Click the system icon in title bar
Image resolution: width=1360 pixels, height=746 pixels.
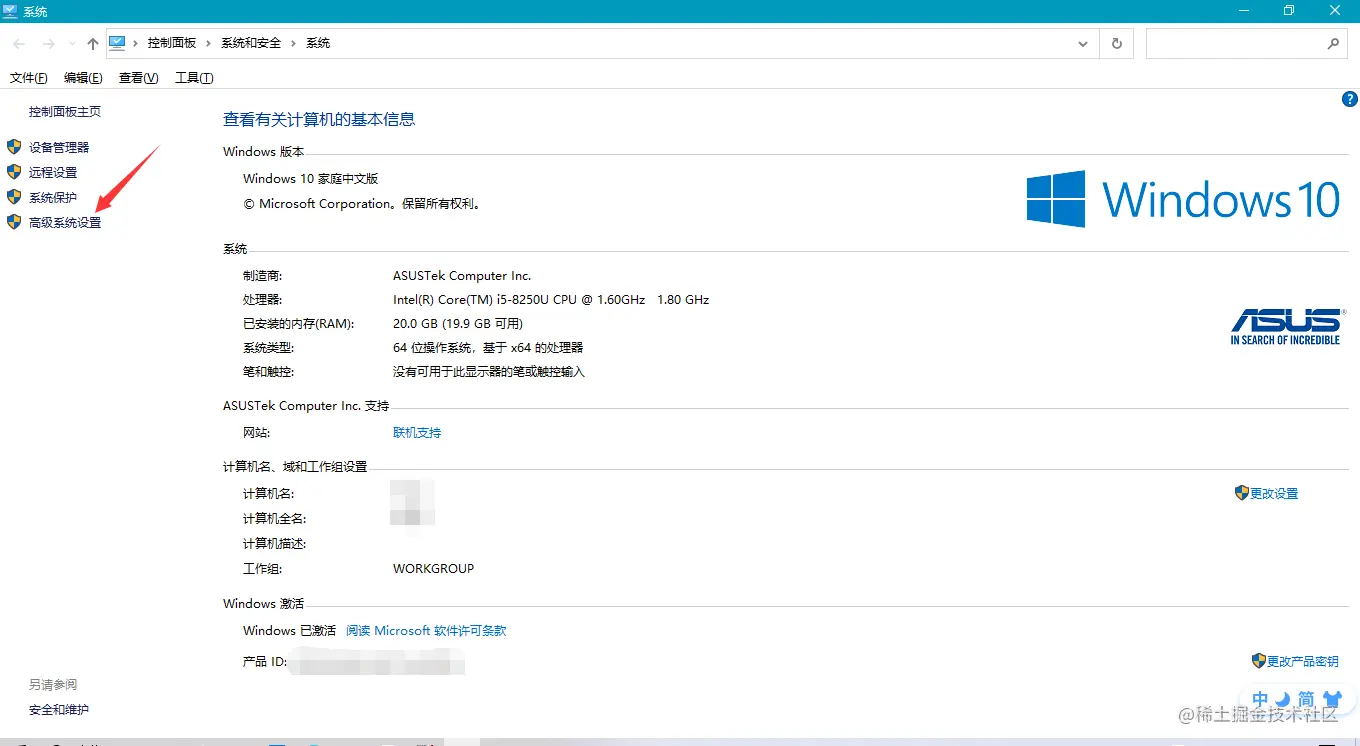pyautogui.click(x=10, y=11)
